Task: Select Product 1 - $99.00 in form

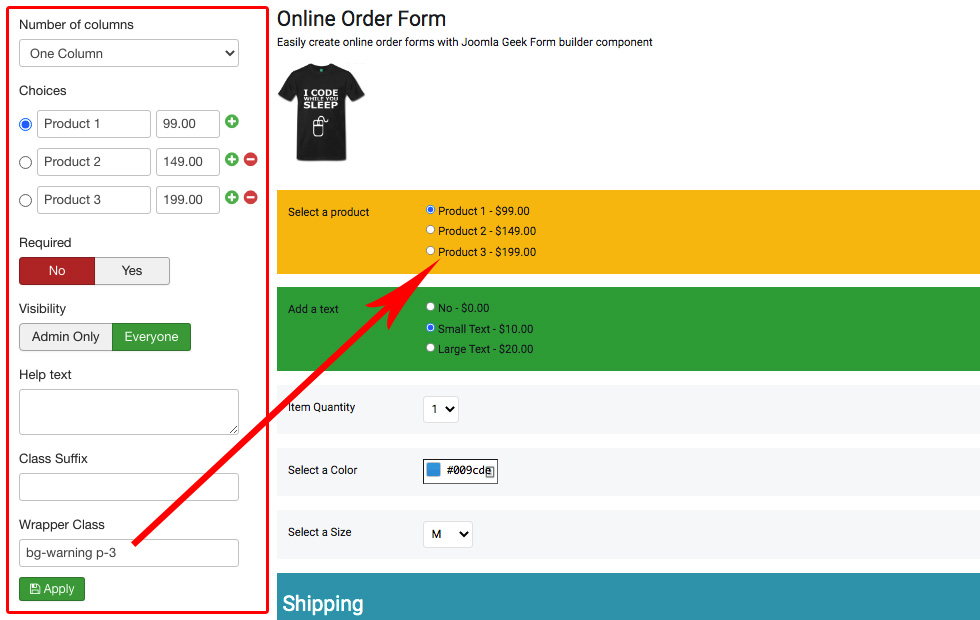Action: [x=430, y=210]
